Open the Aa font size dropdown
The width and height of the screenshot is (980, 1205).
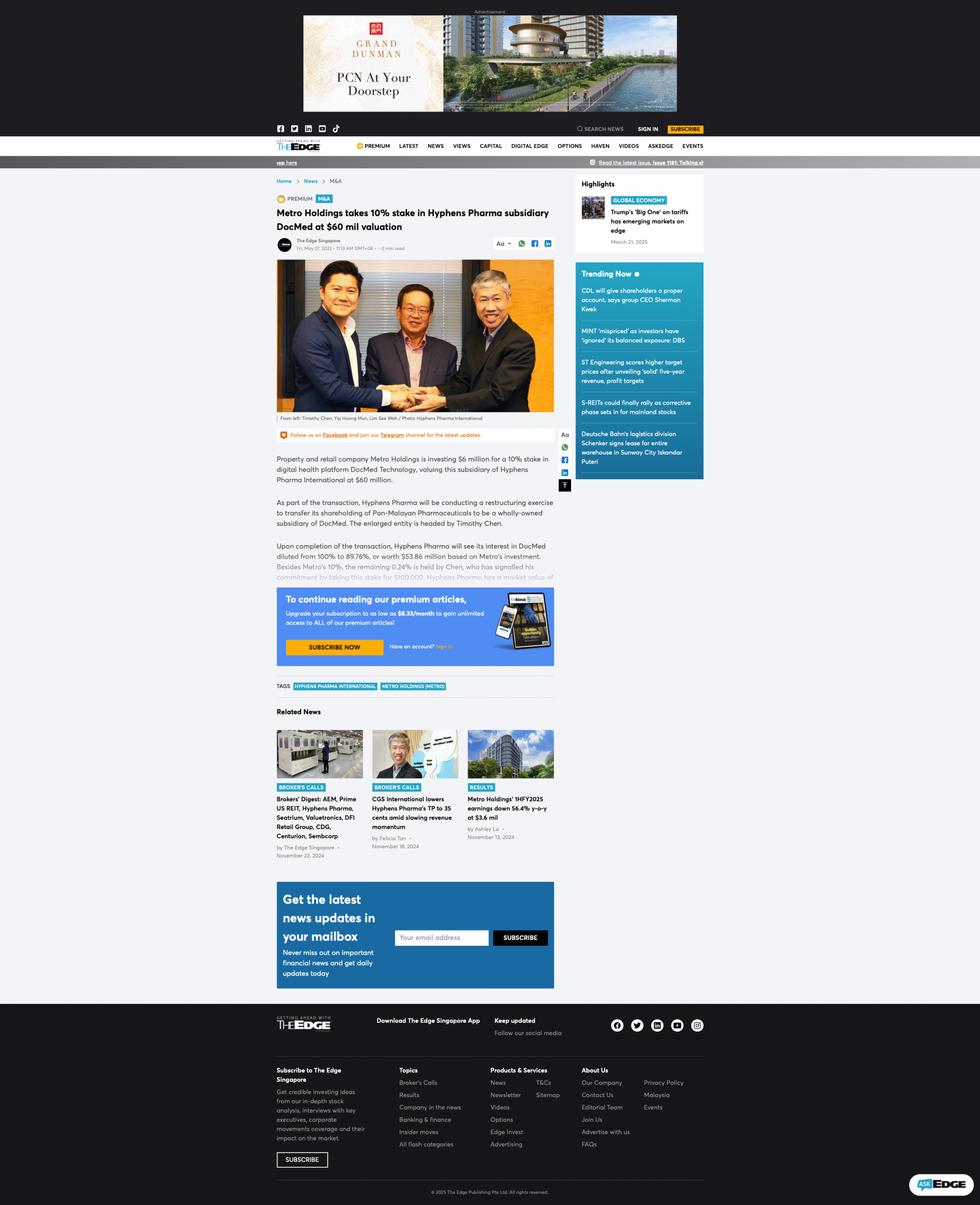[503, 244]
